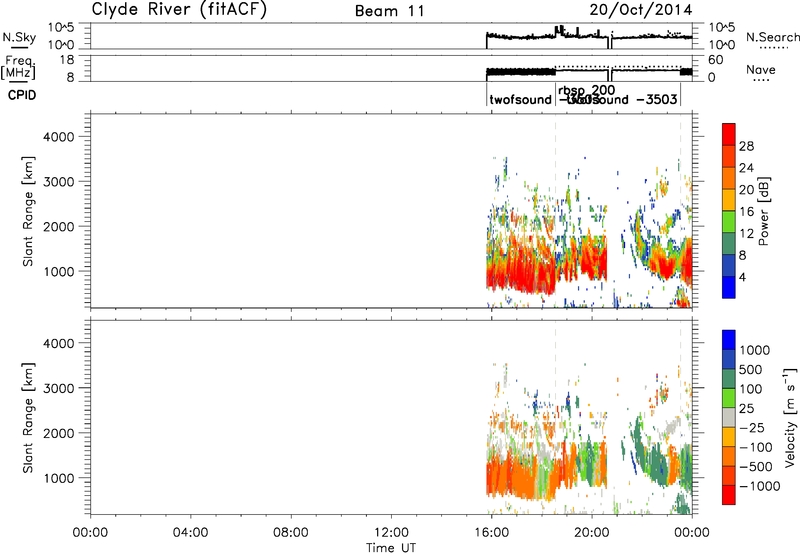Click the "4" label on the Power colorbar

point(743,277)
